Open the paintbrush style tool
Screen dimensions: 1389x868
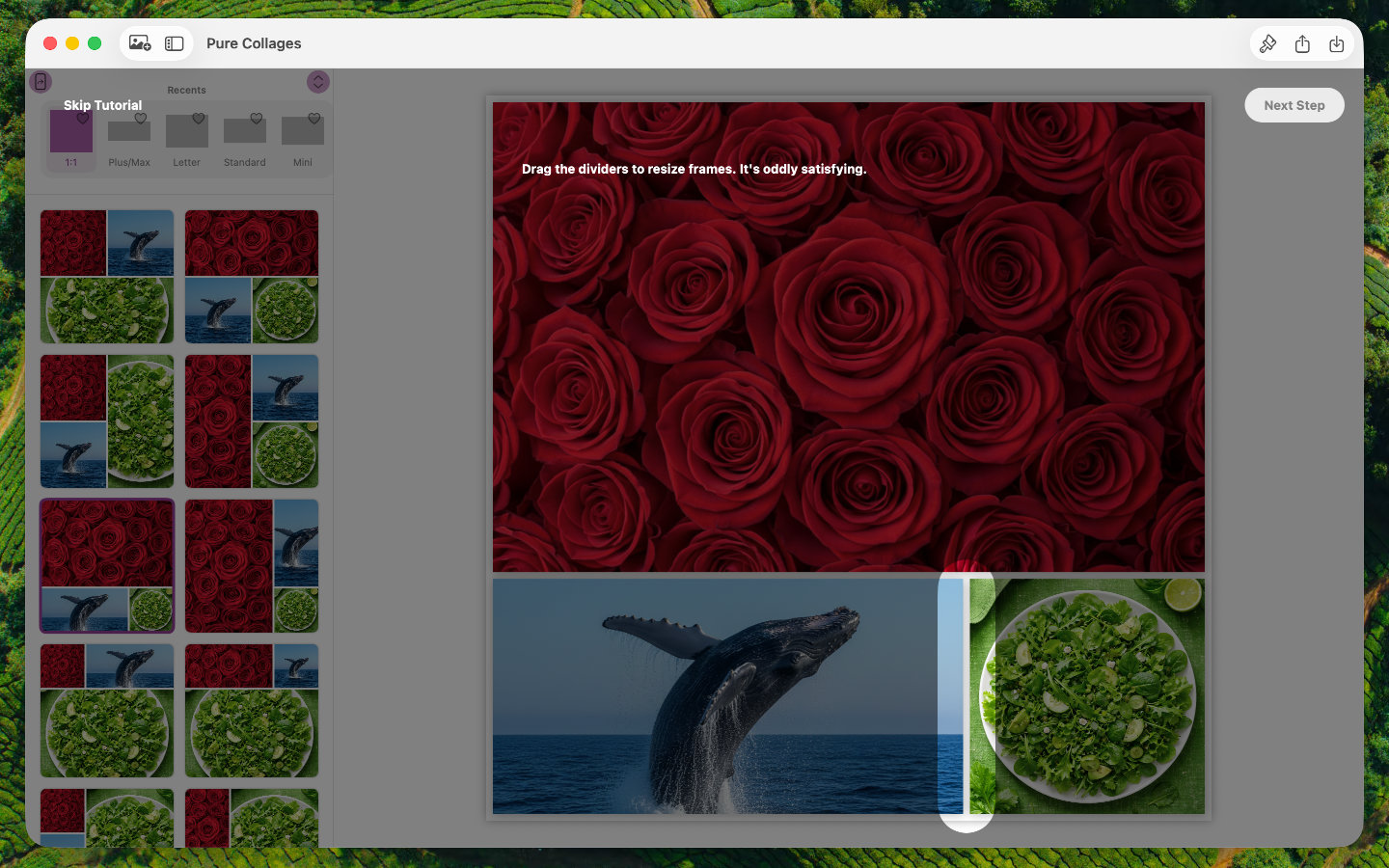(1268, 43)
